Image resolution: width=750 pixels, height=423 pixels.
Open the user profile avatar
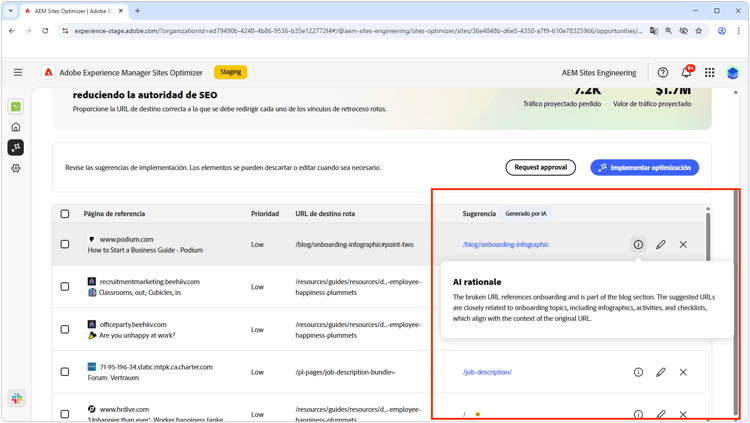[732, 72]
